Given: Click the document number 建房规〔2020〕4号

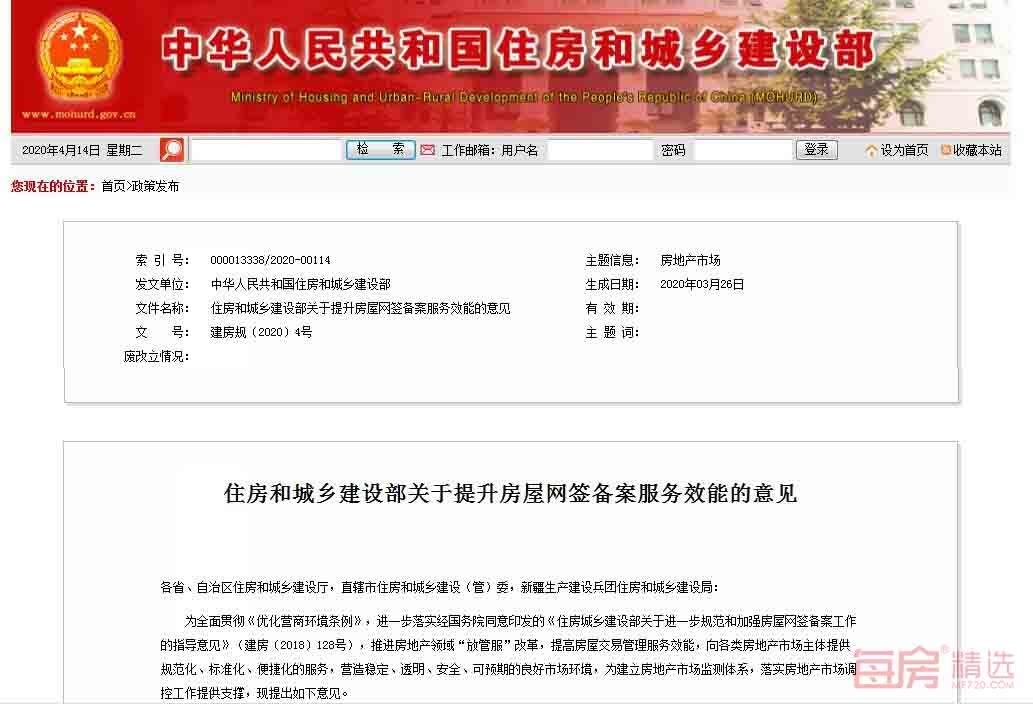Looking at the screenshot, I should (x=261, y=332).
